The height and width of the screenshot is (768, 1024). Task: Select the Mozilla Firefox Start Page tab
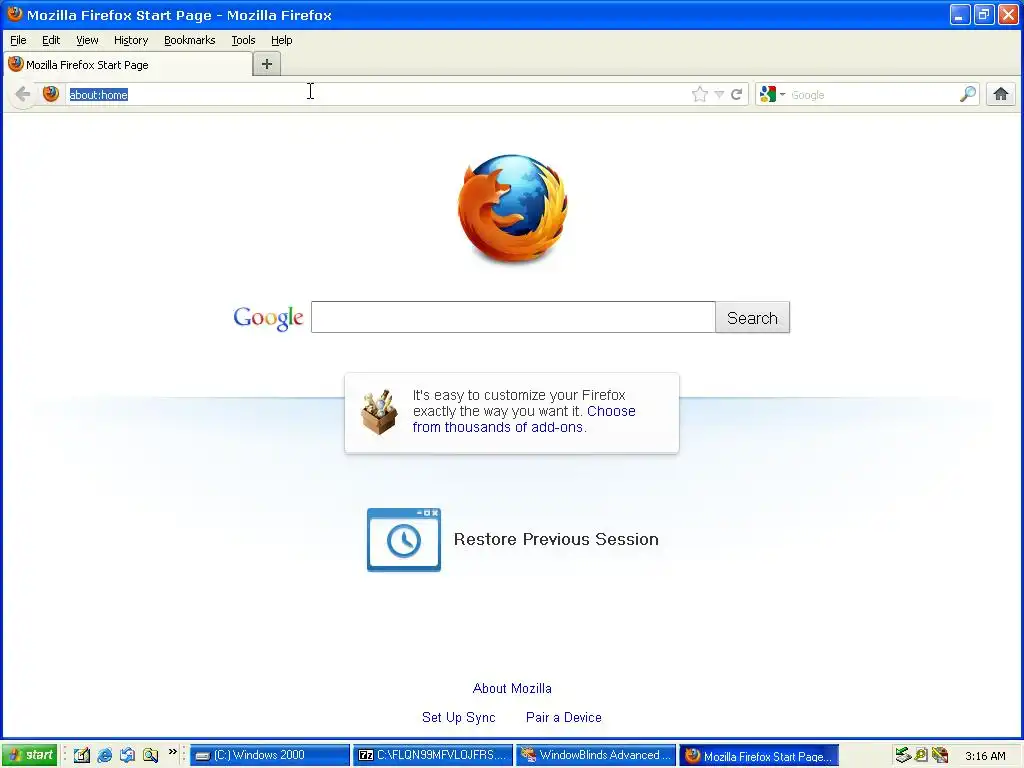click(127, 65)
